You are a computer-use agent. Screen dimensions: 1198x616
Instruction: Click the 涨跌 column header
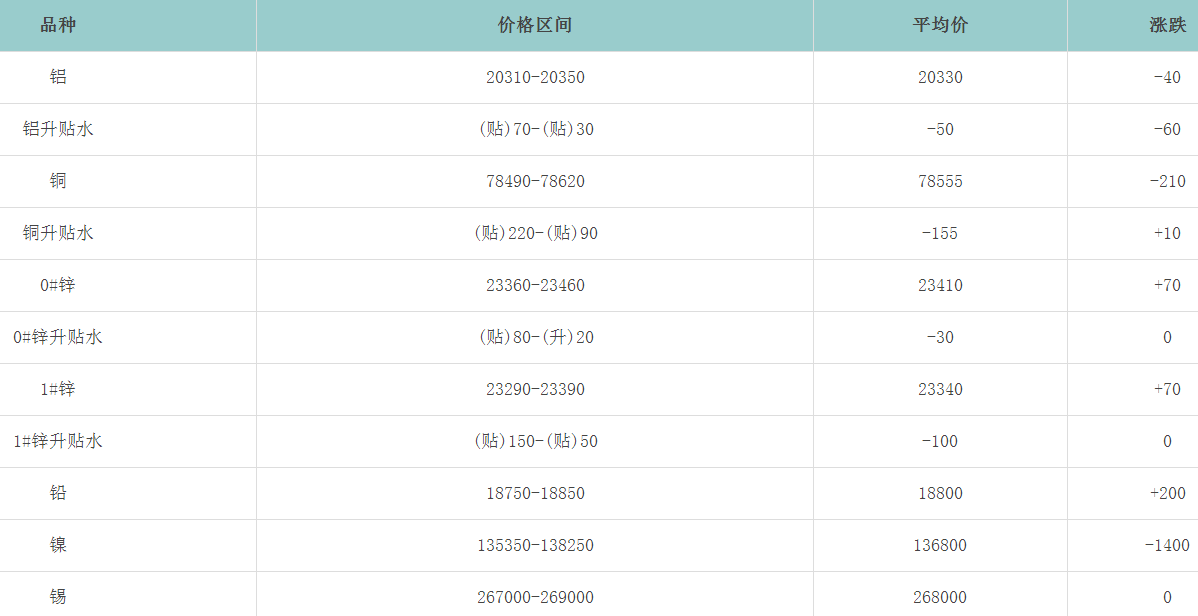1167,25
